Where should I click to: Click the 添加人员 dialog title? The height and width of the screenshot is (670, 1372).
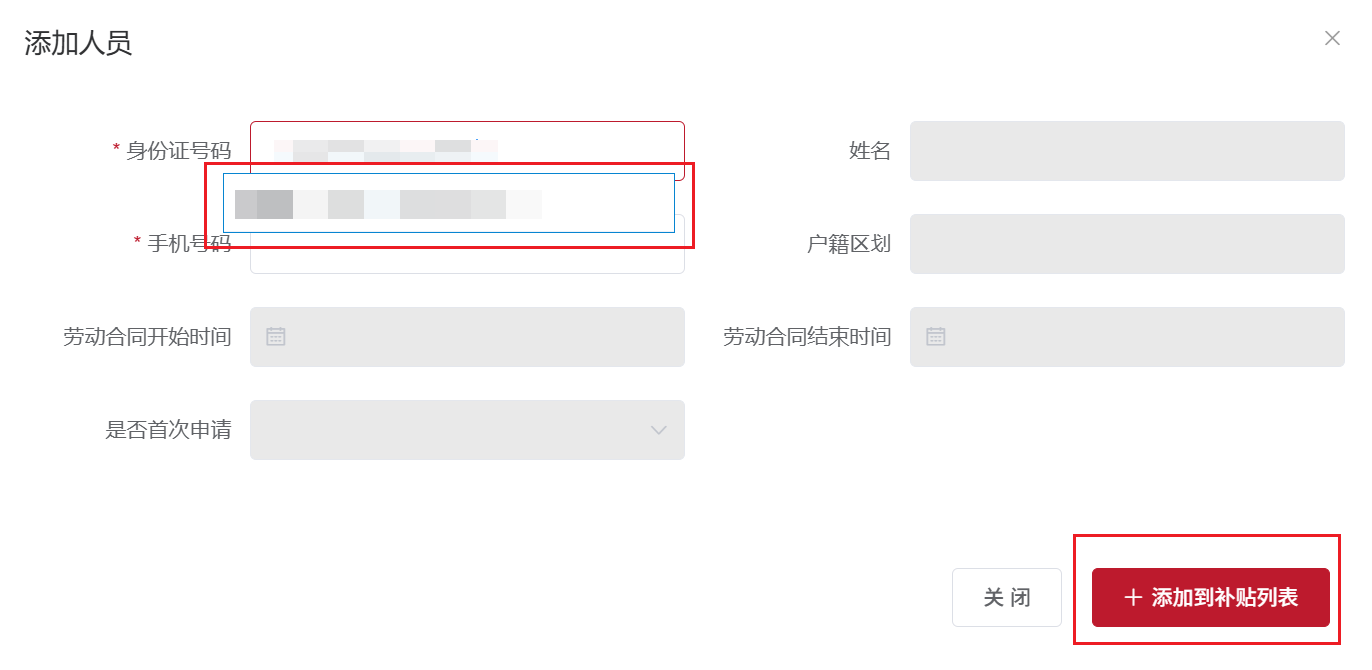click(x=78, y=43)
